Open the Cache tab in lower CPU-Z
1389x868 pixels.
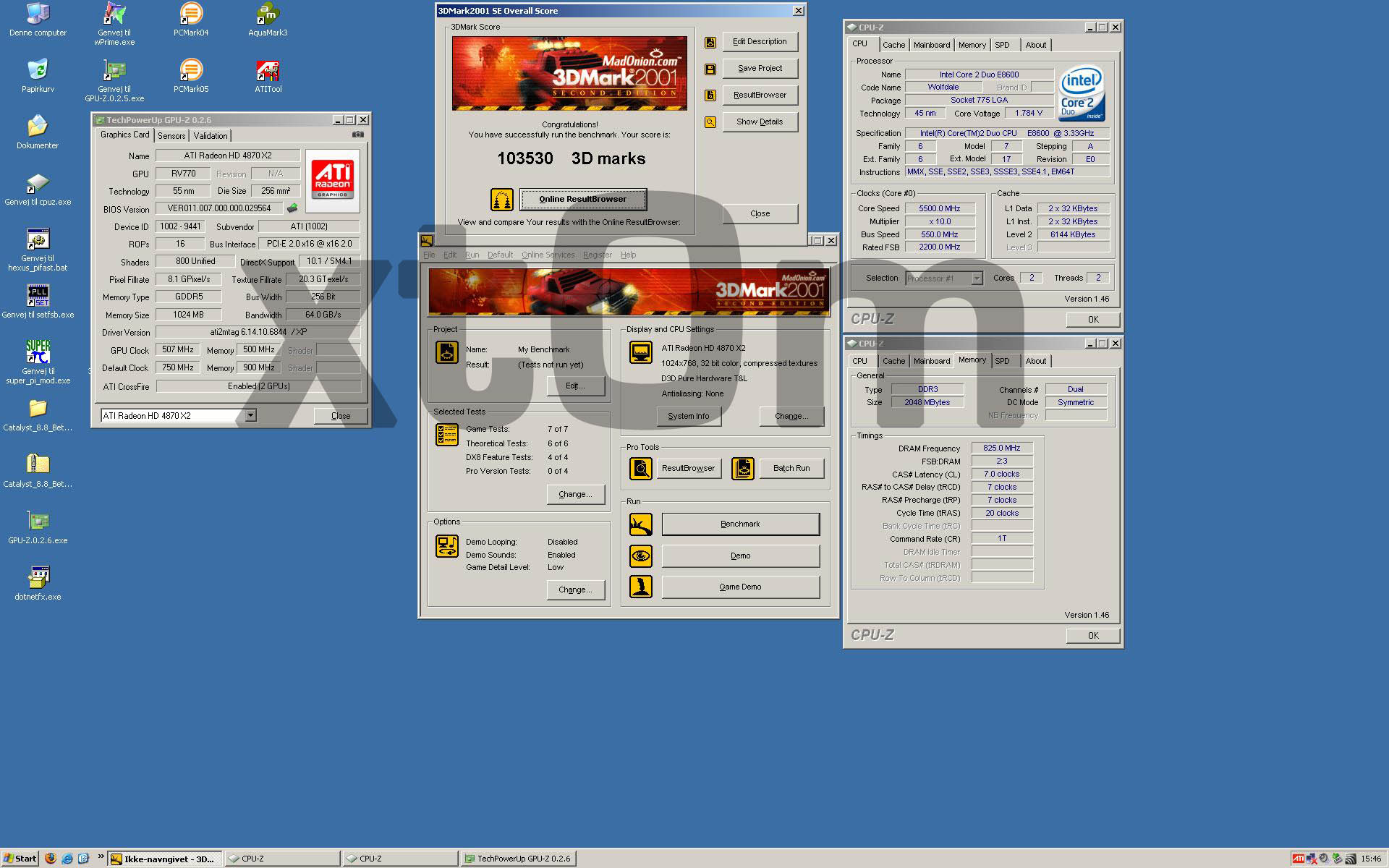[x=893, y=361]
